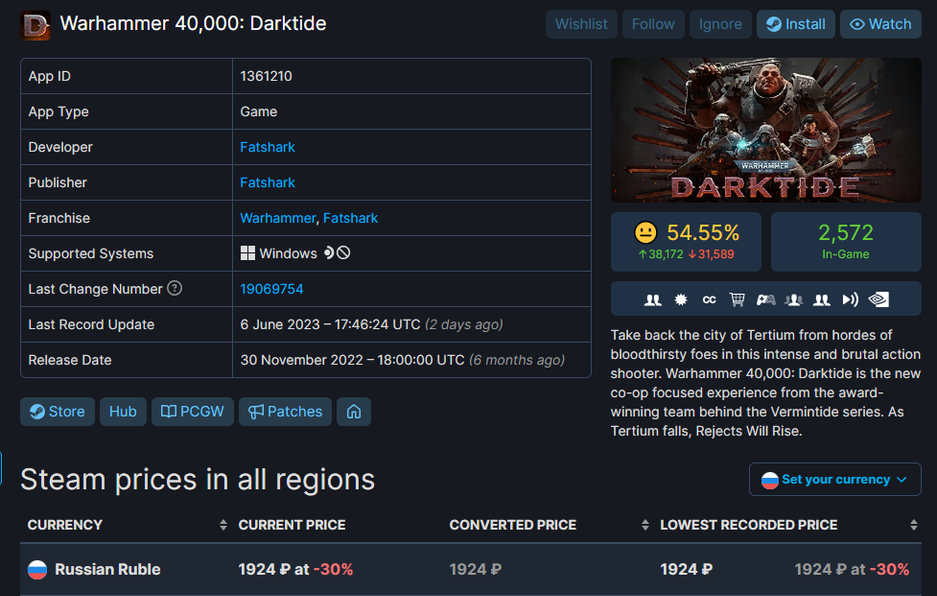The width and height of the screenshot is (937, 596).
Task: Open the Patches button
Action: pos(285,412)
